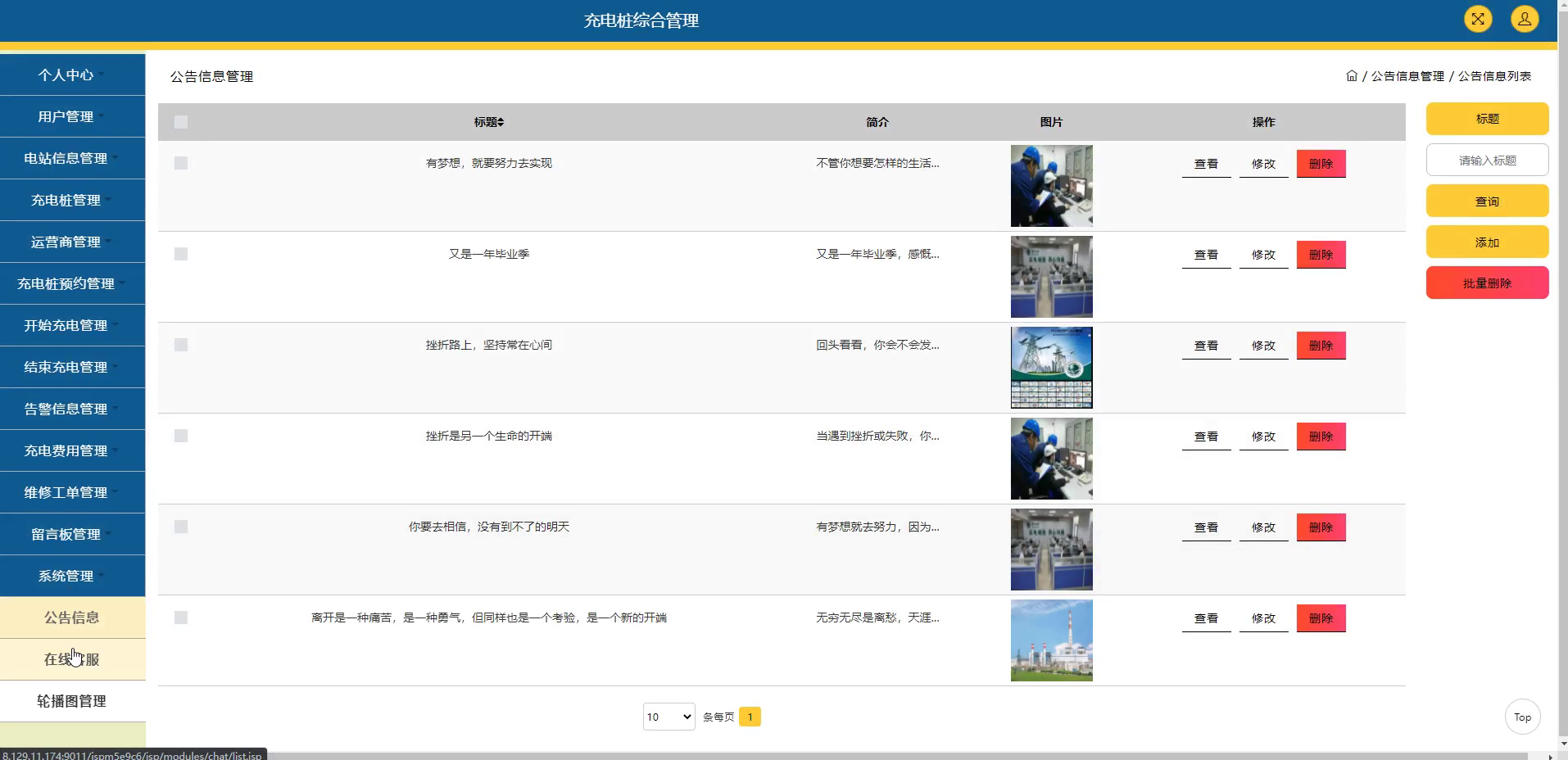Focus the 请输入标题 search field
Viewport: 1568px width, 760px height.
(x=1487, y=160)
